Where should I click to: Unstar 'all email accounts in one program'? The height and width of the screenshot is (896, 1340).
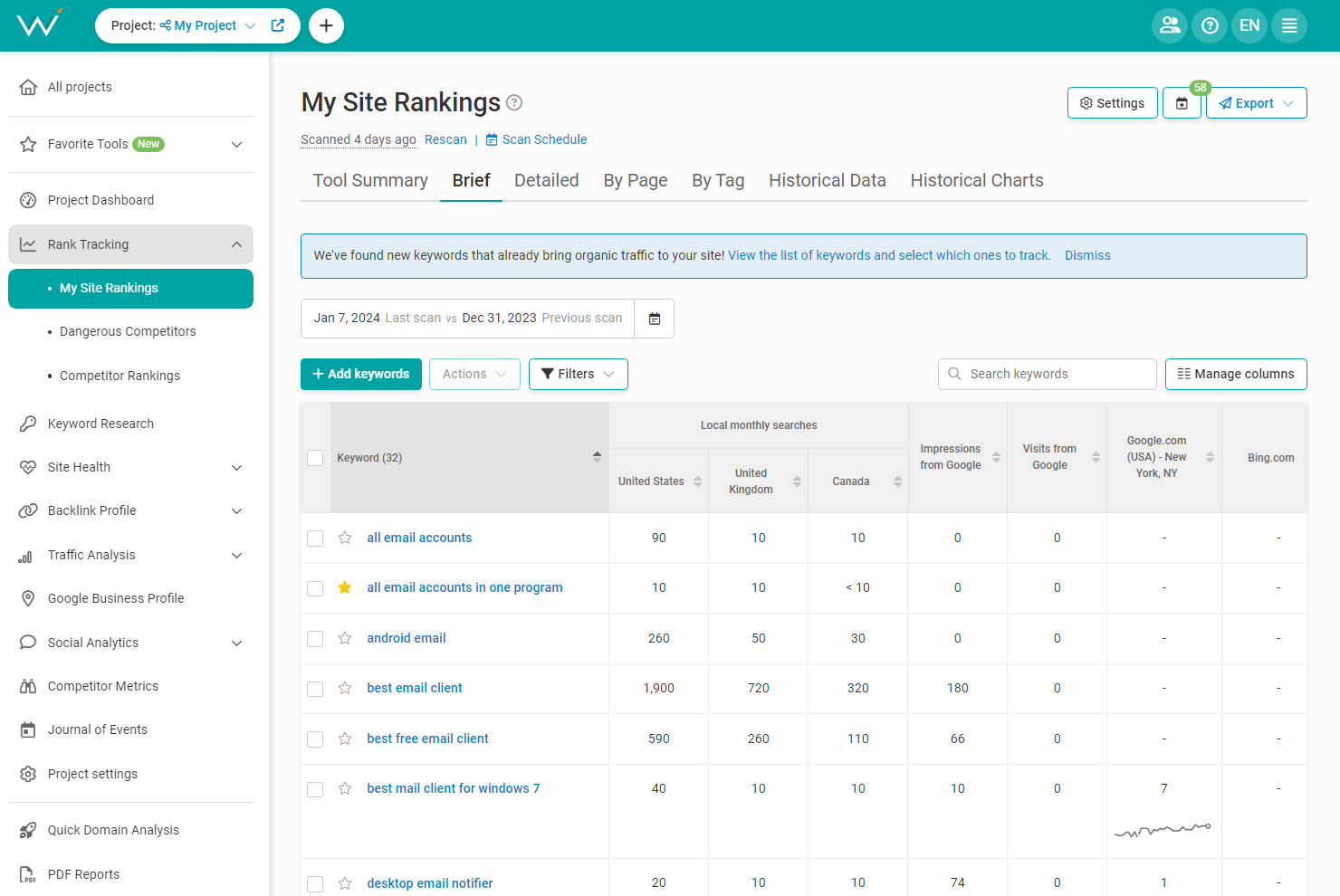[x=345, y=587]
